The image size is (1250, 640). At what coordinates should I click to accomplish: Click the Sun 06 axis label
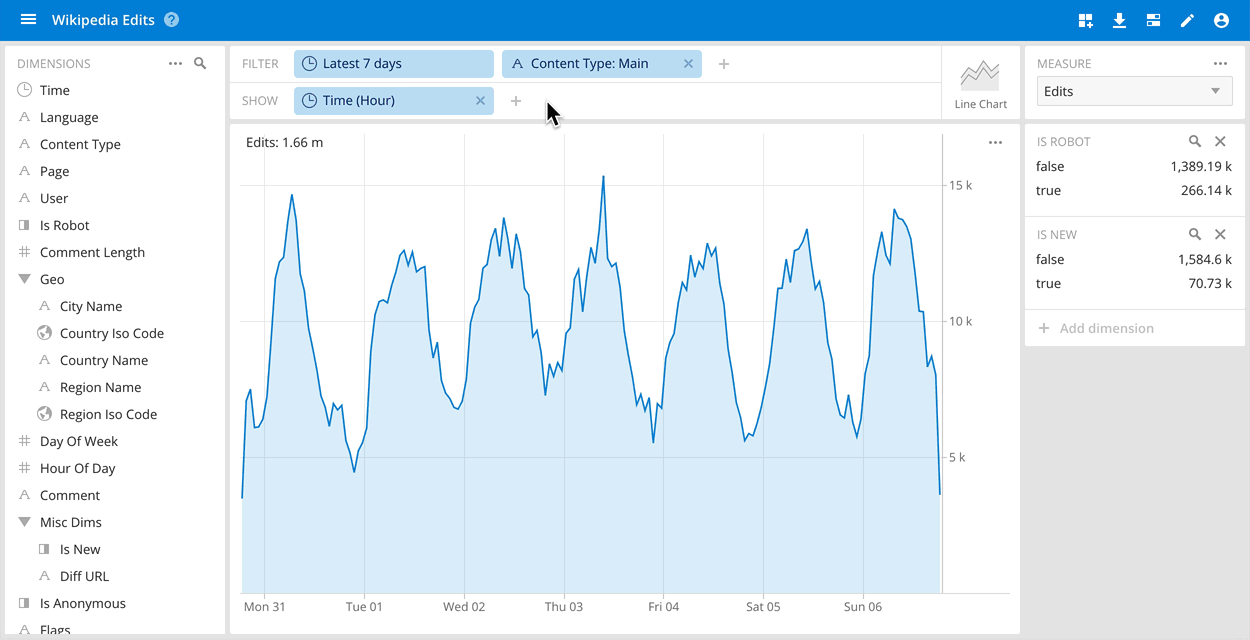863,606
